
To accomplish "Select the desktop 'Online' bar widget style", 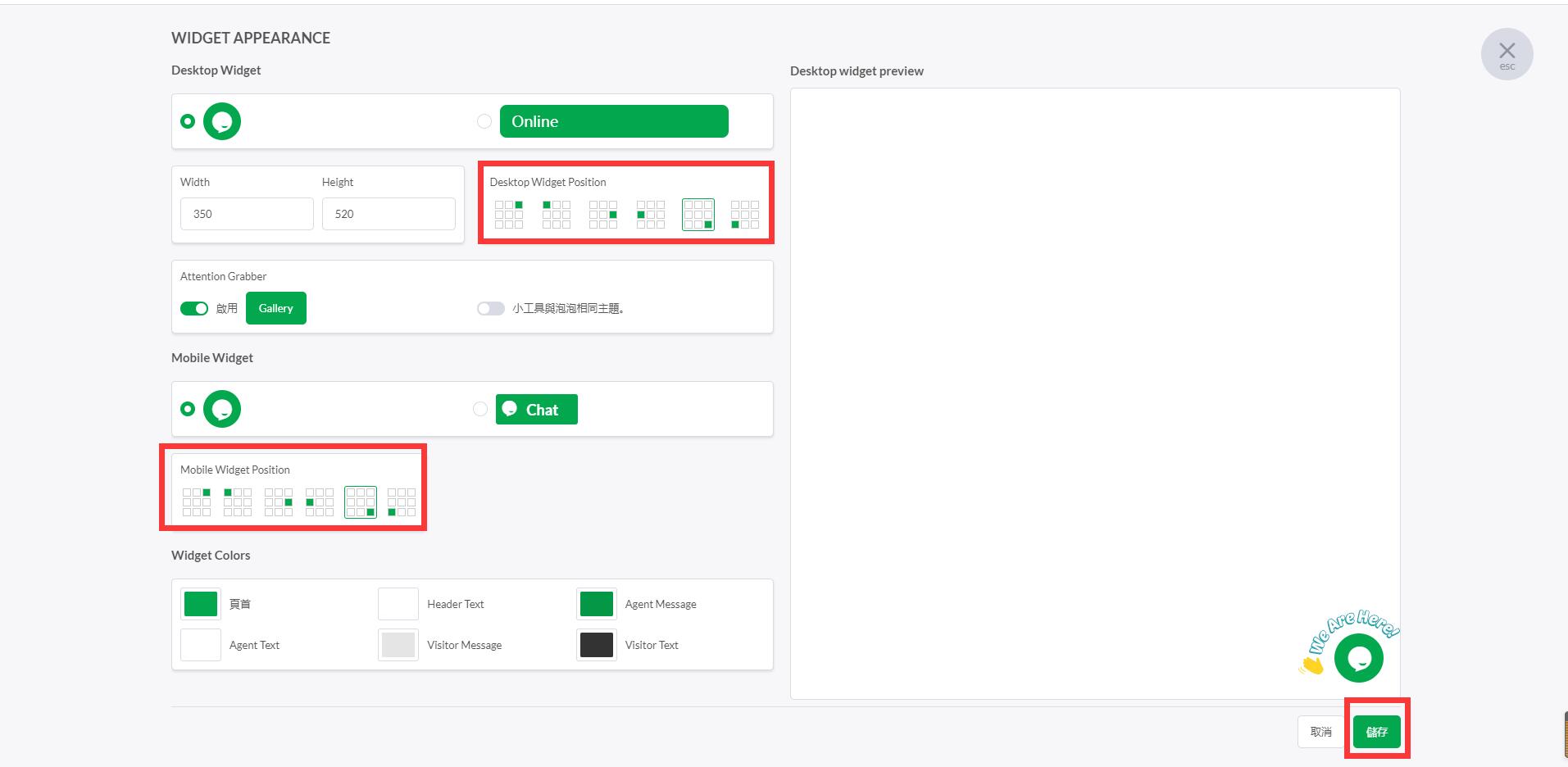I will point(484,121).
